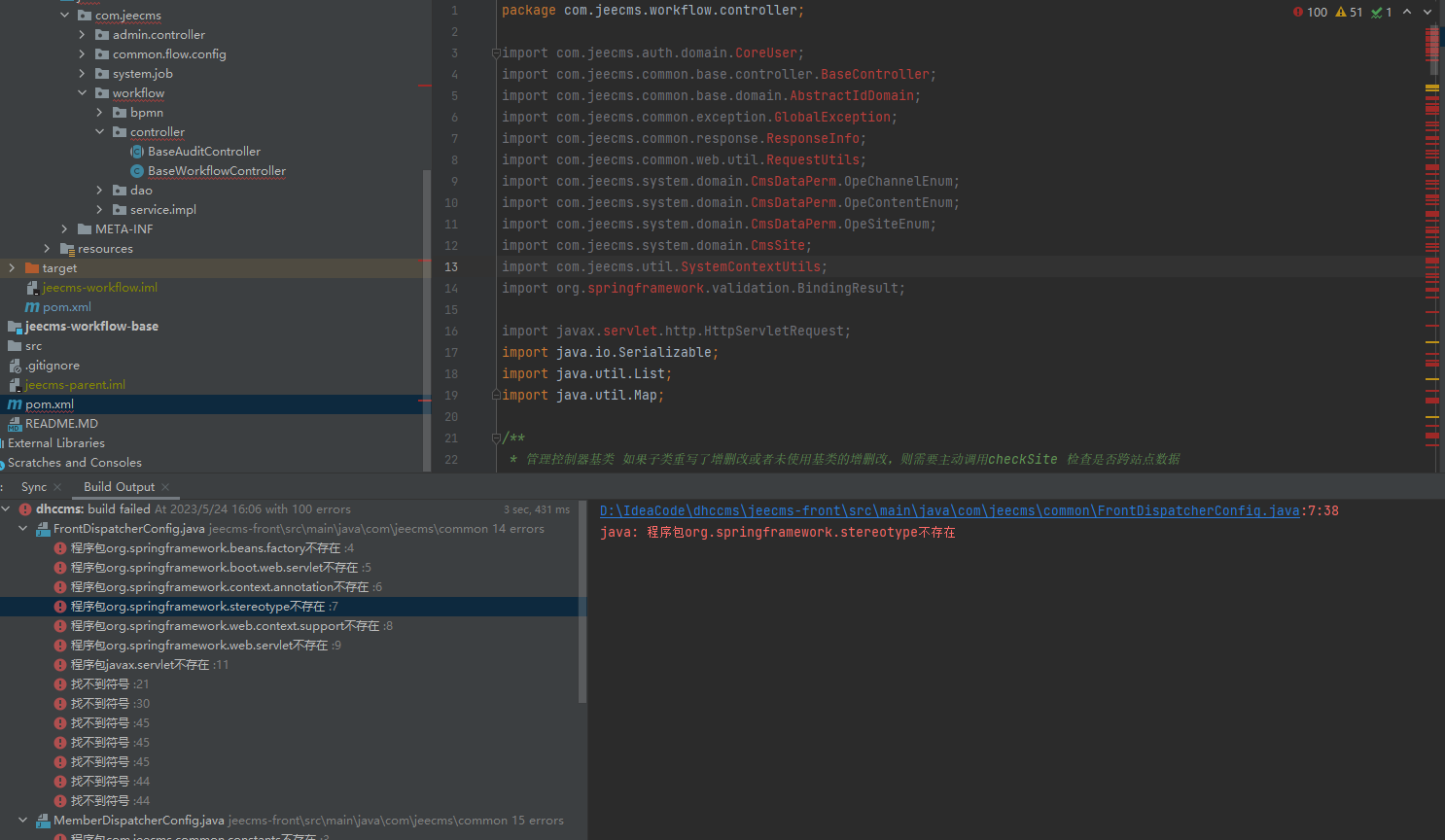
Task: Close the Sync tab
Action: (x=57, y=487)
